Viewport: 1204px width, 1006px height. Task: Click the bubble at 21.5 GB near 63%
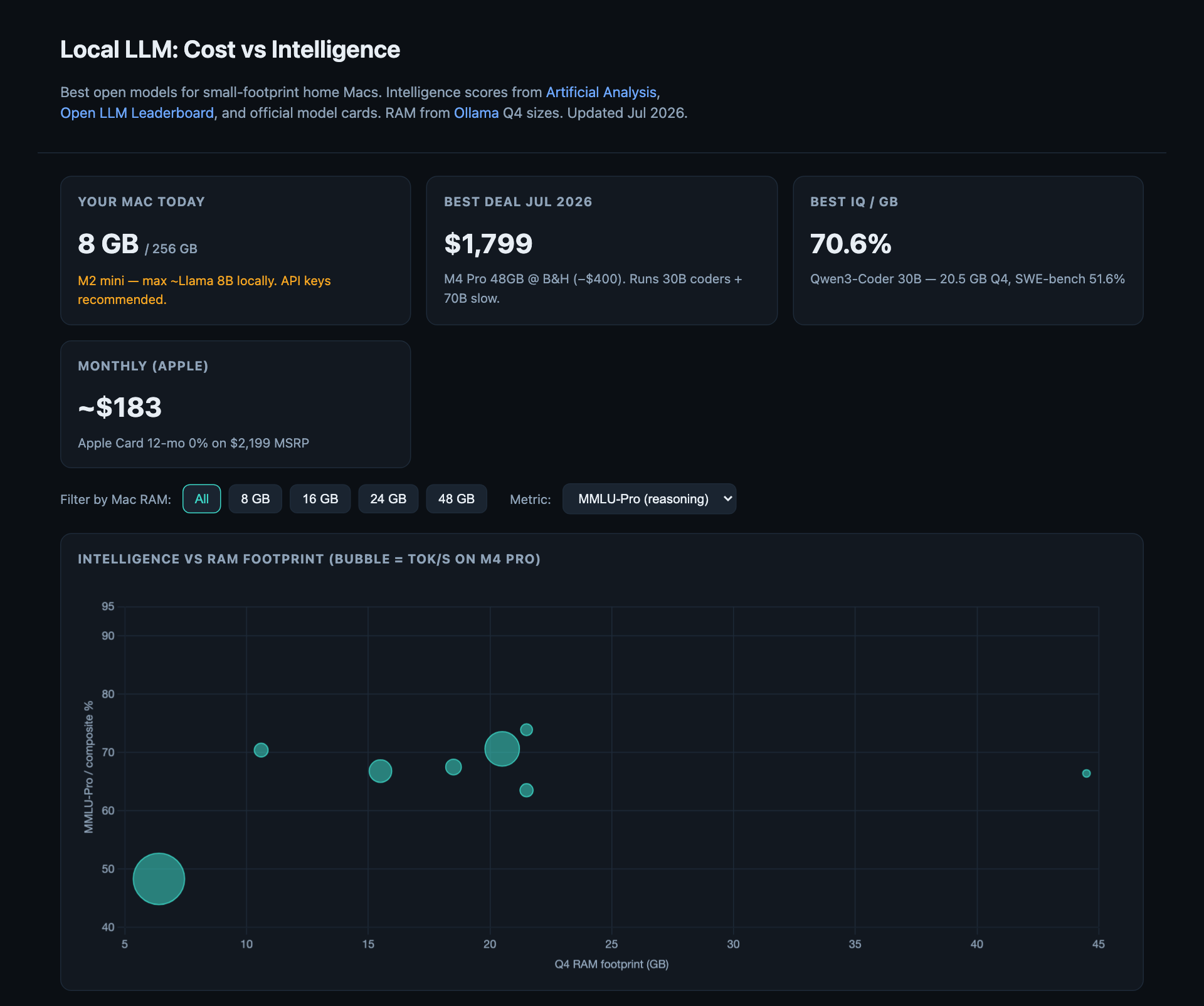point(526,790)
